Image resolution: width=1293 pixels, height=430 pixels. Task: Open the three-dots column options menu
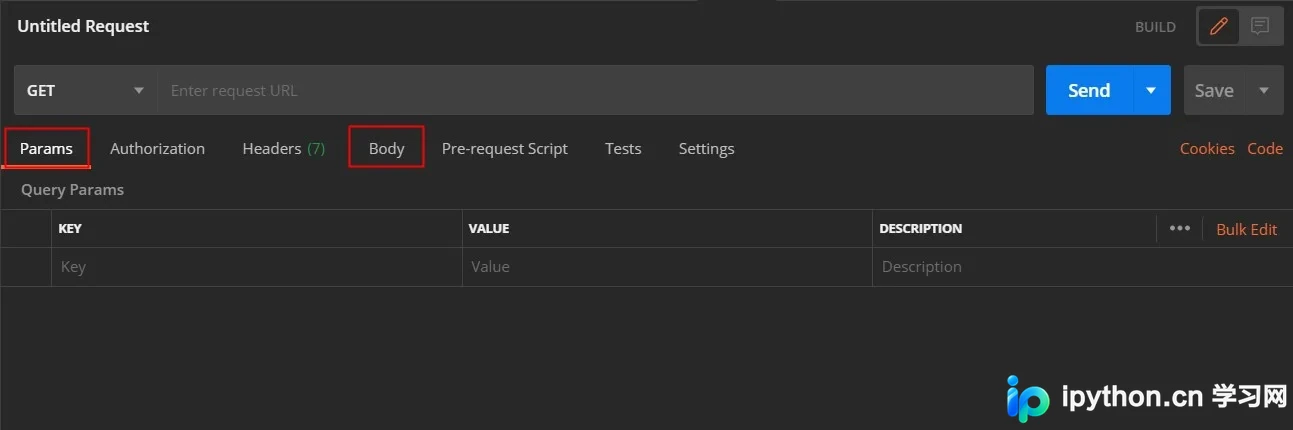[x=1180, y=228]
